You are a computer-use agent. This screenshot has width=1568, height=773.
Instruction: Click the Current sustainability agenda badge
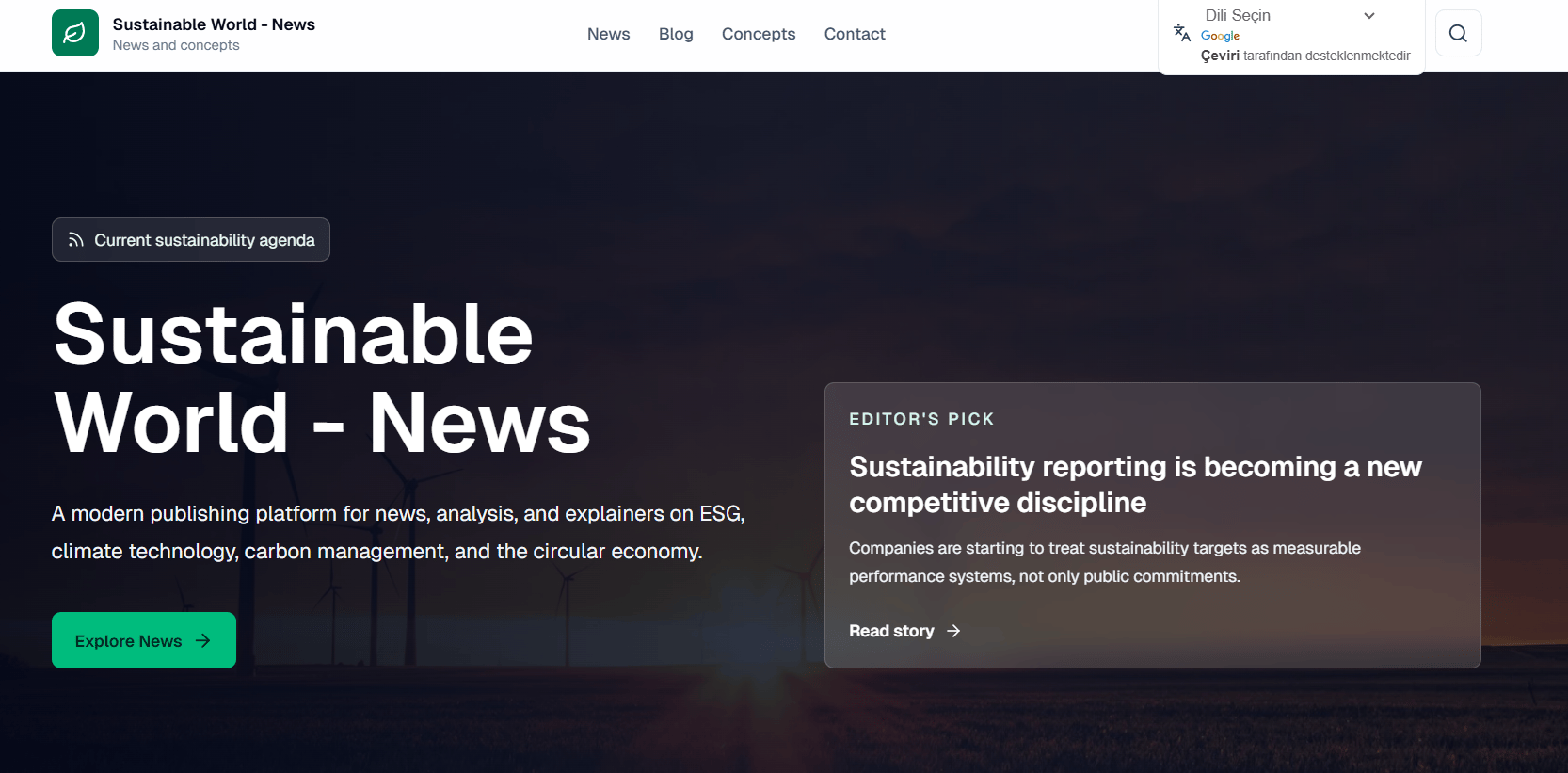click(191, 240)
